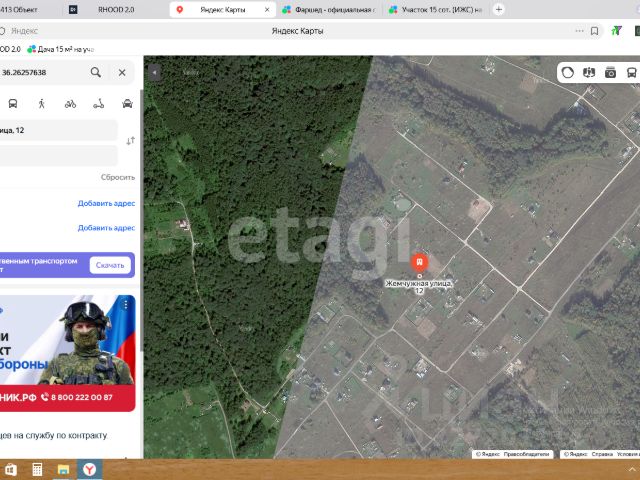Close the Яндекс Карты tab

[x=267, y=9]
